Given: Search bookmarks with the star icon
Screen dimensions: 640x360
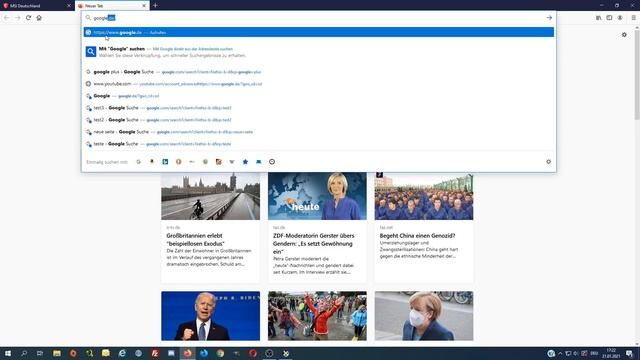Looking at the screenshot, I should [245, 162].
